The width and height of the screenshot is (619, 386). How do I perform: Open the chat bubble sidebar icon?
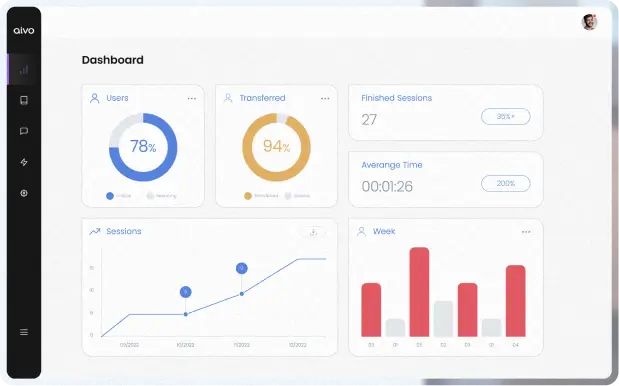[24, 131]
